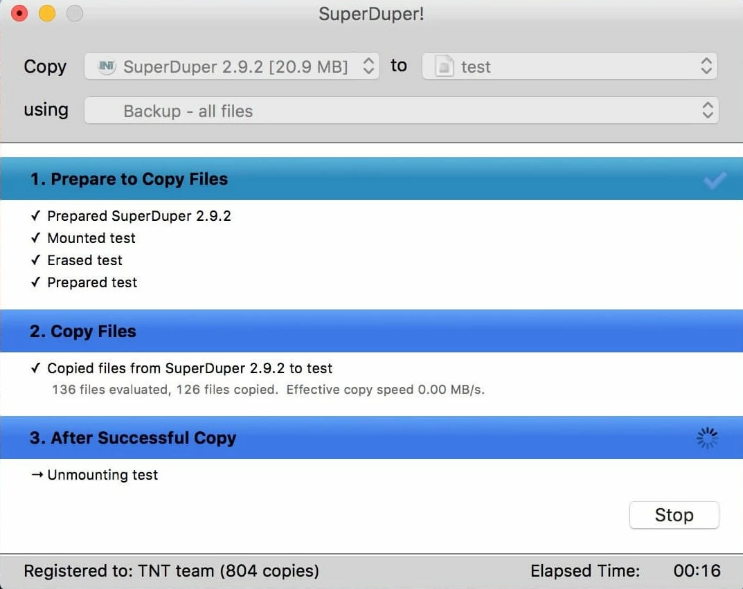Click the 136 files evaluated statistics line

(x=268, y=390)
